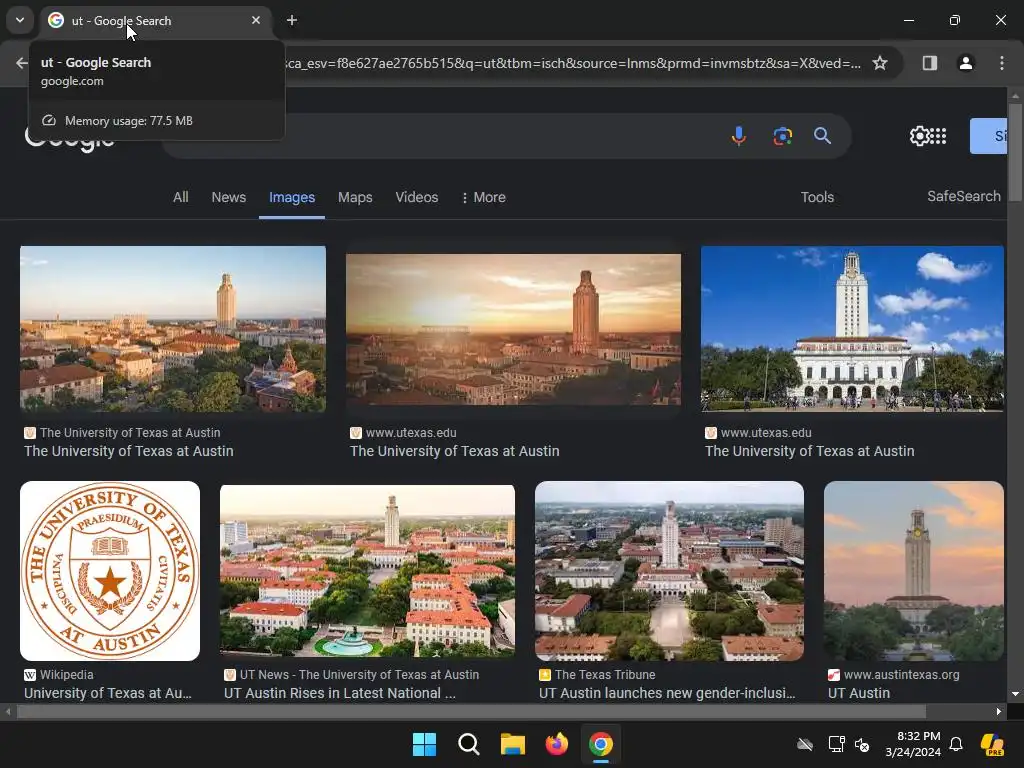1024x768 pixels.
Task: Open the white Main Building blue sky image
Action: point(852,328)
